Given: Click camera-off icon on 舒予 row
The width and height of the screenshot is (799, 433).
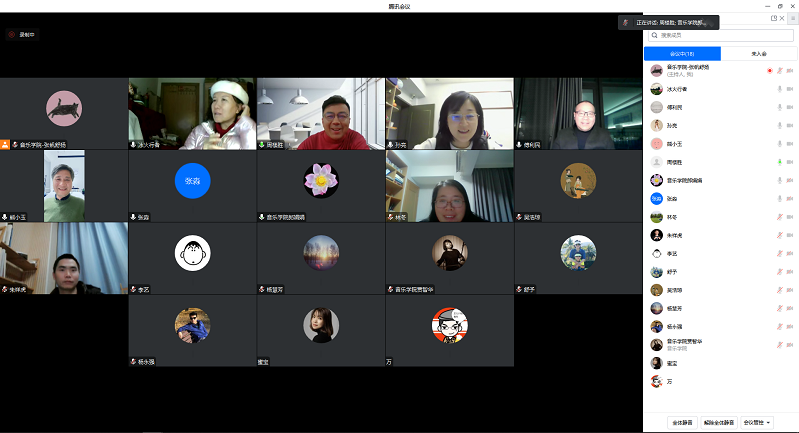Looking at the screenshot, I should 790,272.
